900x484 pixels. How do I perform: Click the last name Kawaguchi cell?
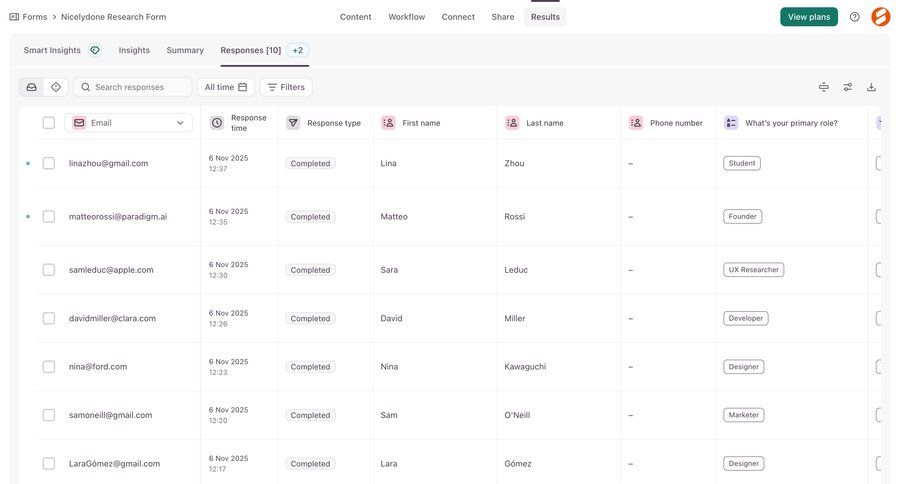coord(525,367)
